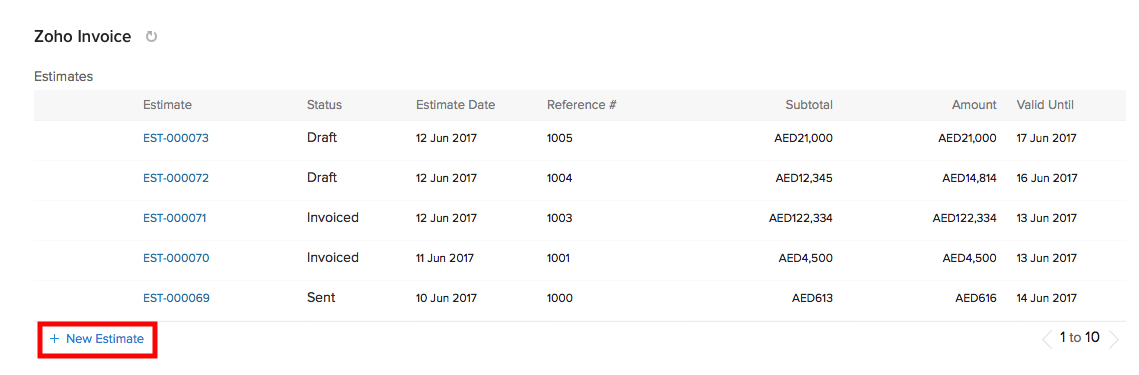Click the Estimate Date column header

[x=455, y=105]
